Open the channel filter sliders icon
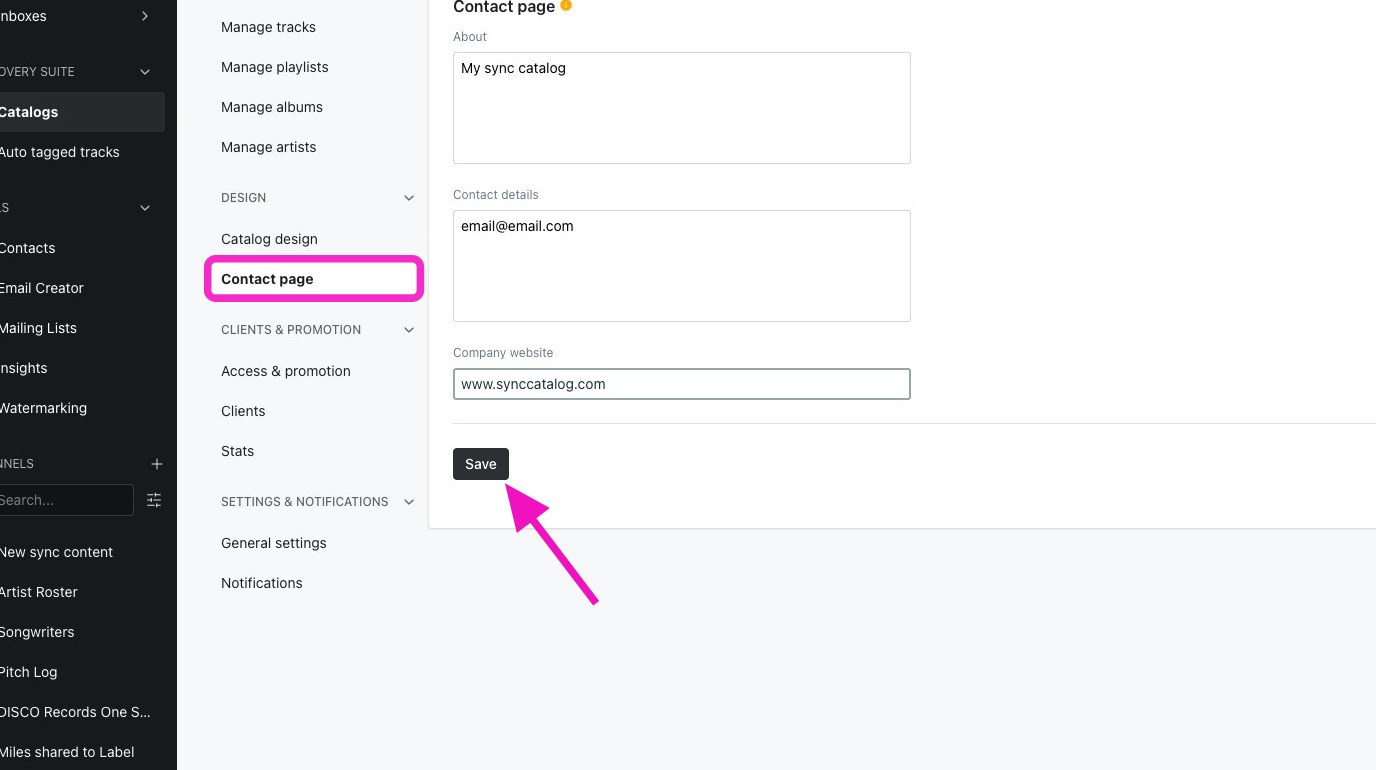 click(154, 500)
